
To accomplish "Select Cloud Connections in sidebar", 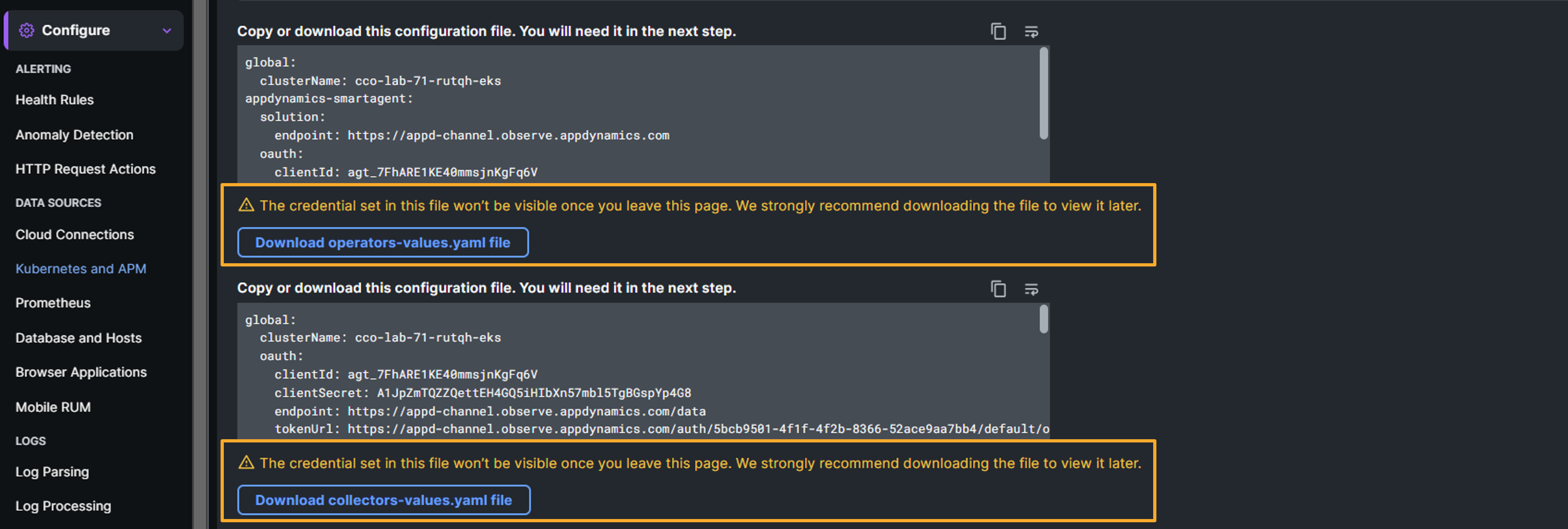I will pyautogui.click(x=74, y=234).
